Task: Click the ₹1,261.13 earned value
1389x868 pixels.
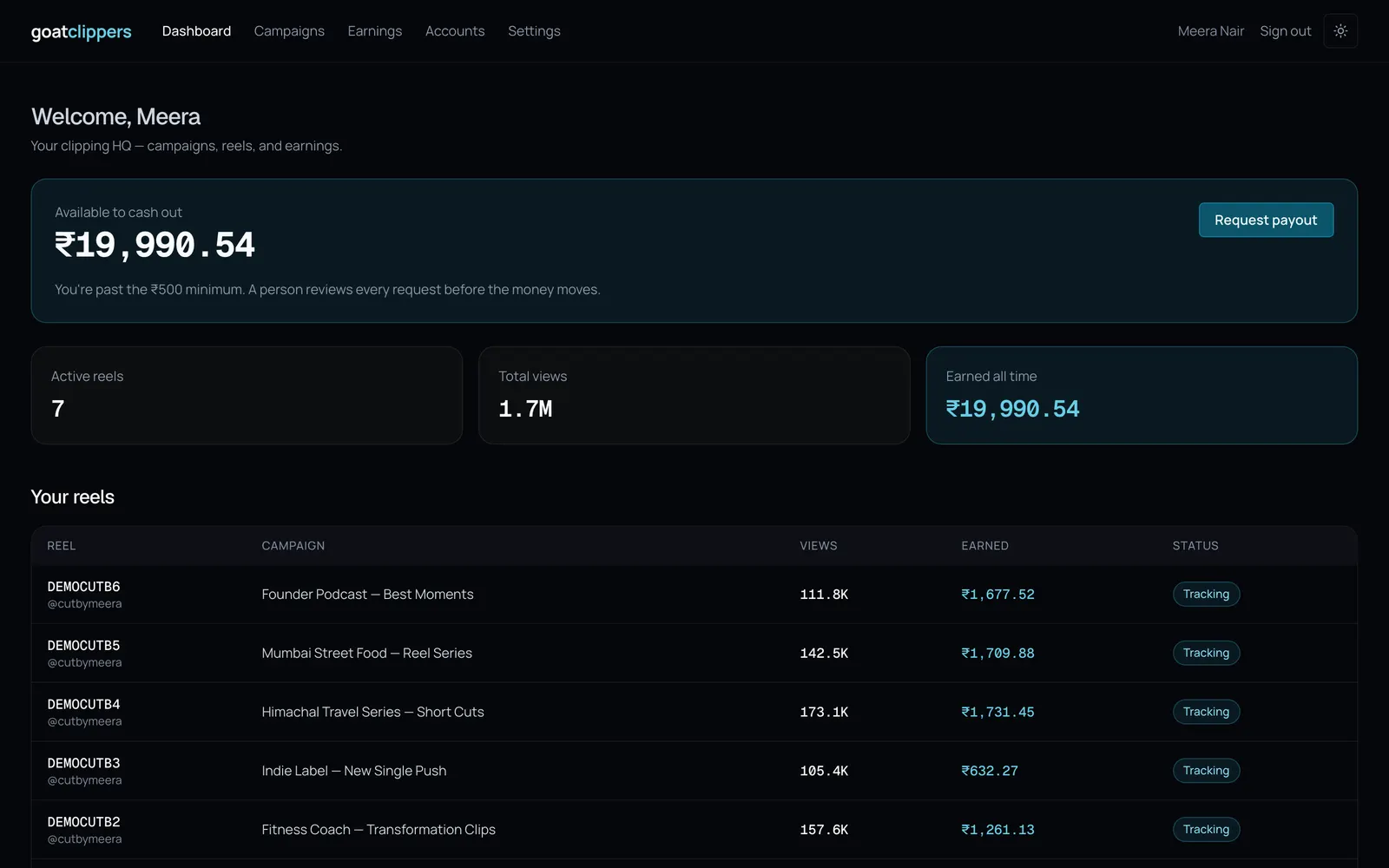Action: coord(997,830)
